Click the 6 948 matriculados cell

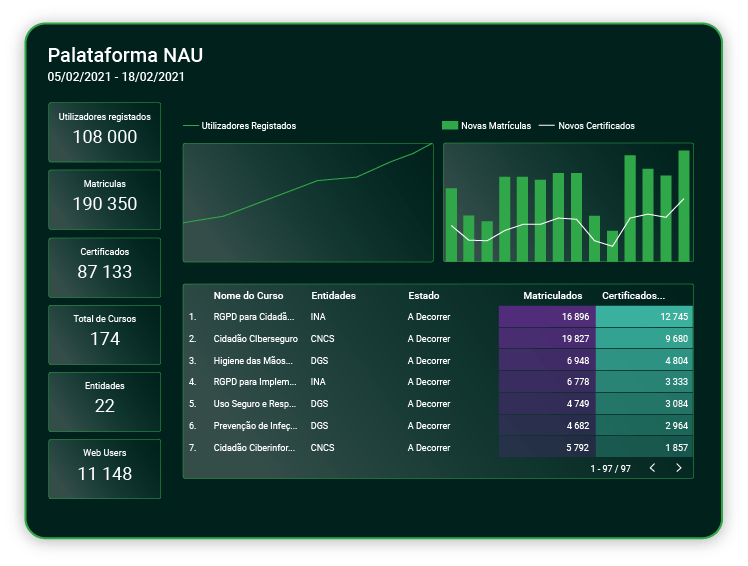(x=547, y=360)
